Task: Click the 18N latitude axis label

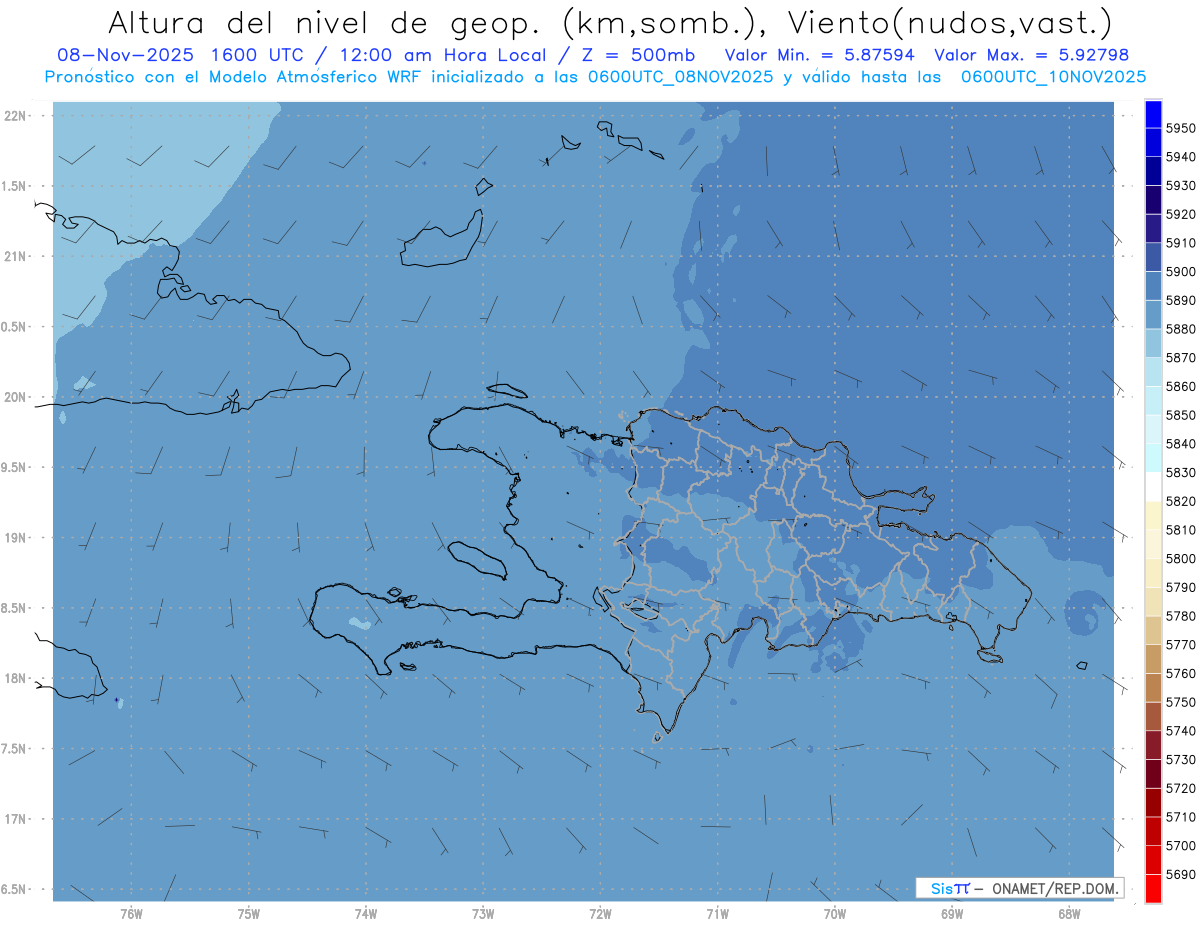Action: pyautogui.click(x=17, y=678)
